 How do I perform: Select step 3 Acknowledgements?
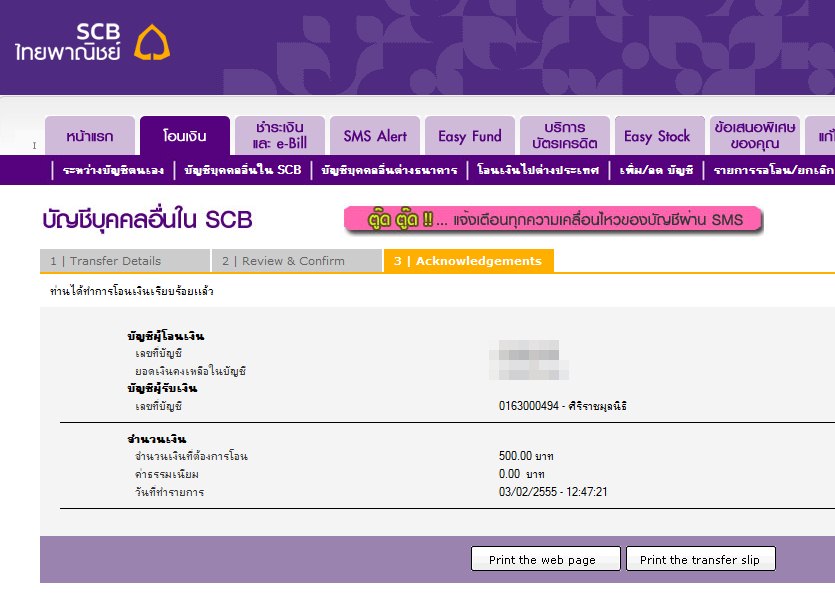[x=468, y=261]
